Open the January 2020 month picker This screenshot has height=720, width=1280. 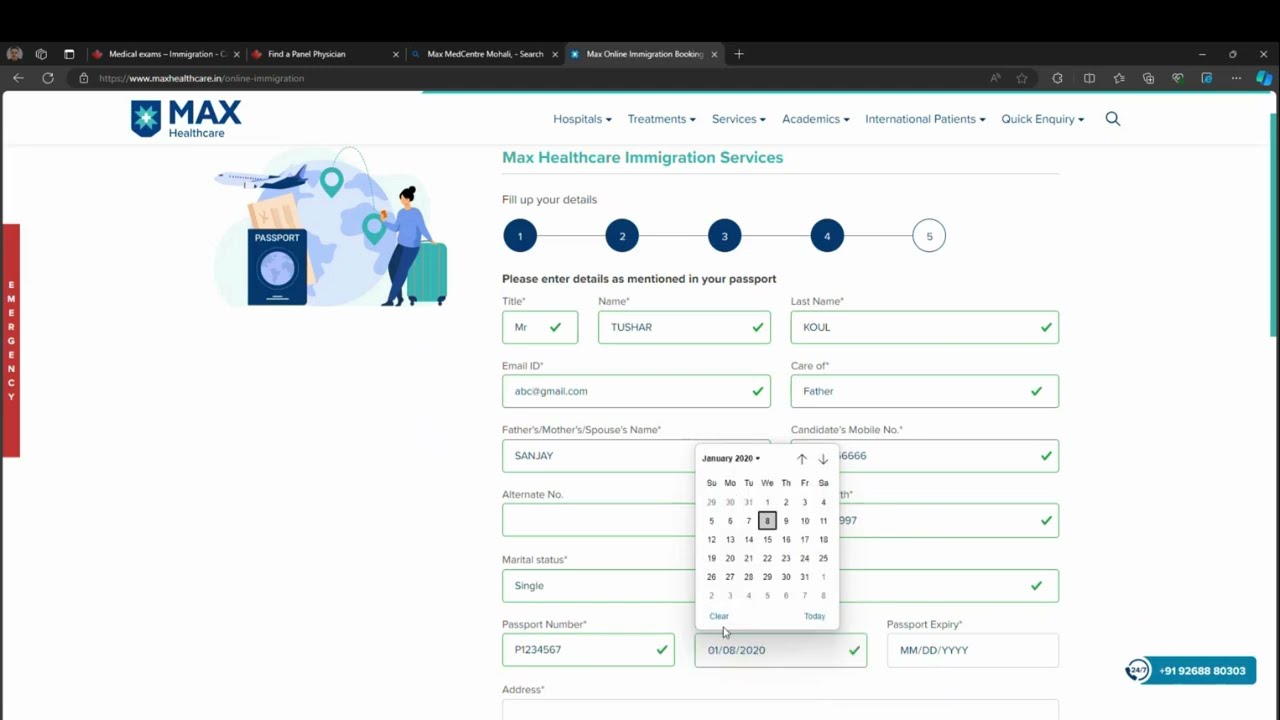pos(731,458)
